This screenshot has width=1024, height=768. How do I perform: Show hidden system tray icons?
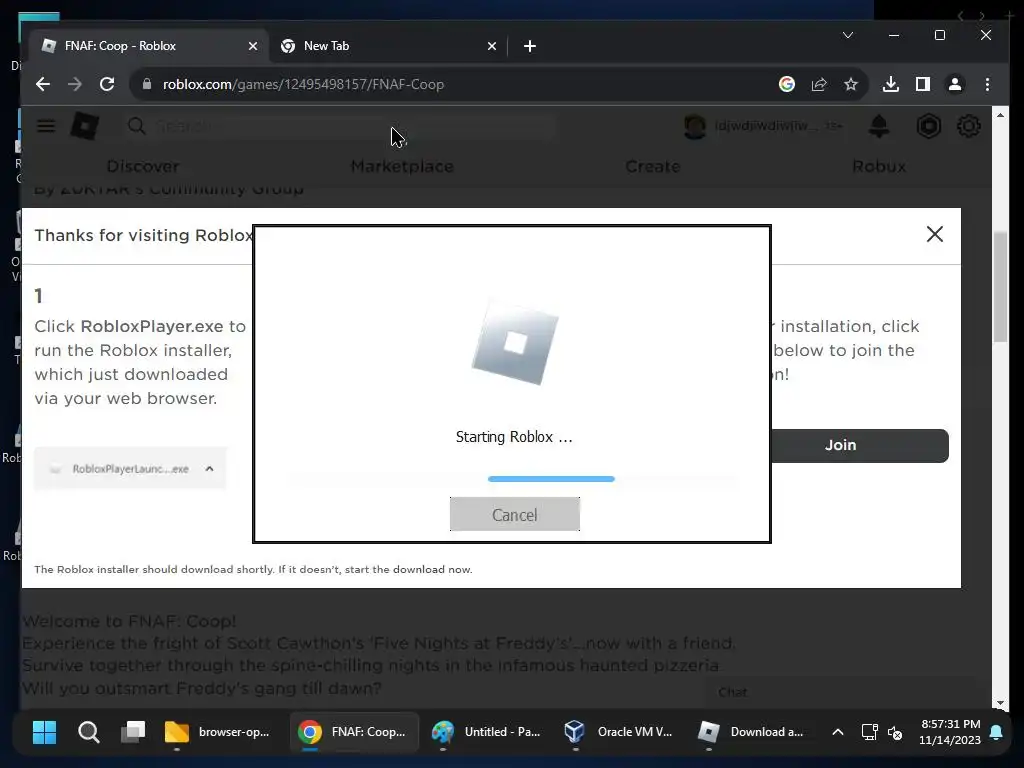pos(838,732)
